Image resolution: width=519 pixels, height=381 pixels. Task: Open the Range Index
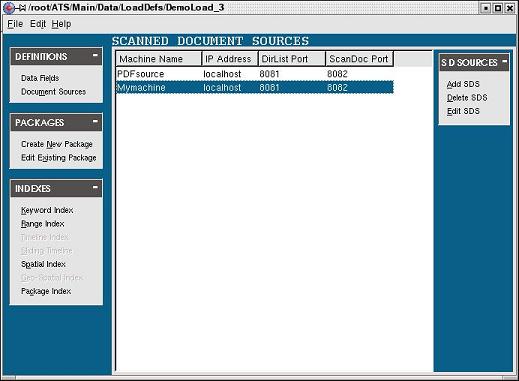pyautogui.click(x=43, y=224)
